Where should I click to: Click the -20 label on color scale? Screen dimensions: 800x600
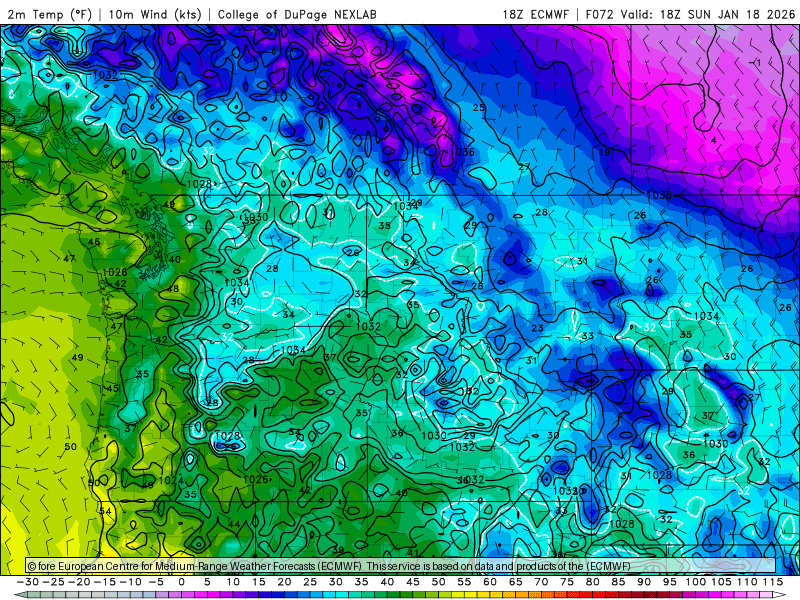pos(79,582)
